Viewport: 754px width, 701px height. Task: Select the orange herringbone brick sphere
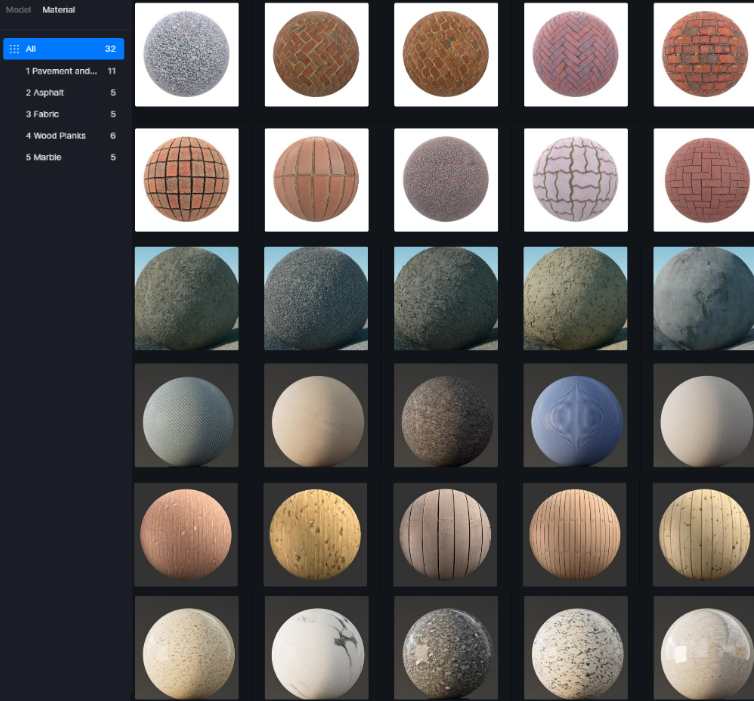point(316,55)
